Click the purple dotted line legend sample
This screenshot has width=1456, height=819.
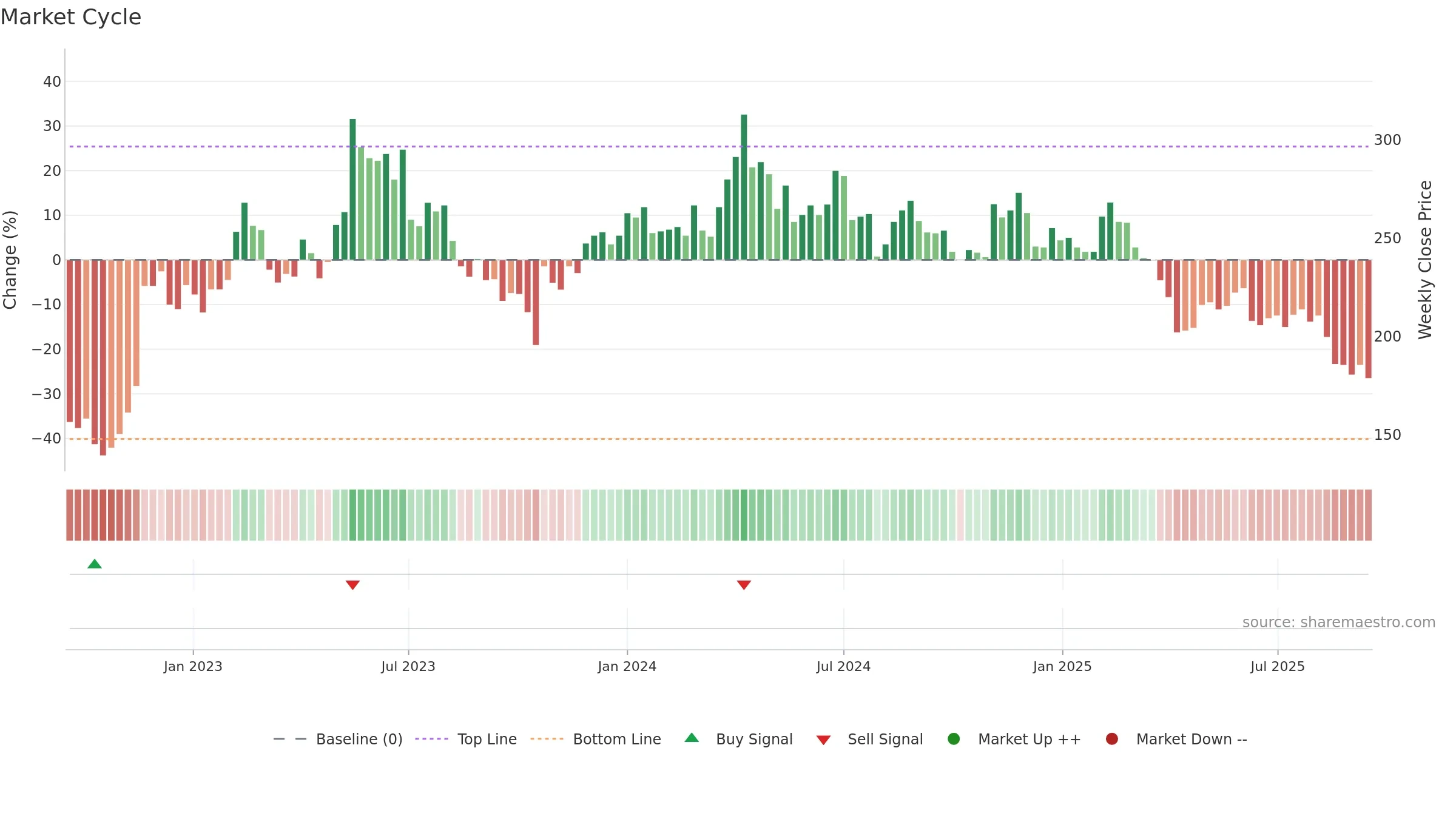click(431, 739)
